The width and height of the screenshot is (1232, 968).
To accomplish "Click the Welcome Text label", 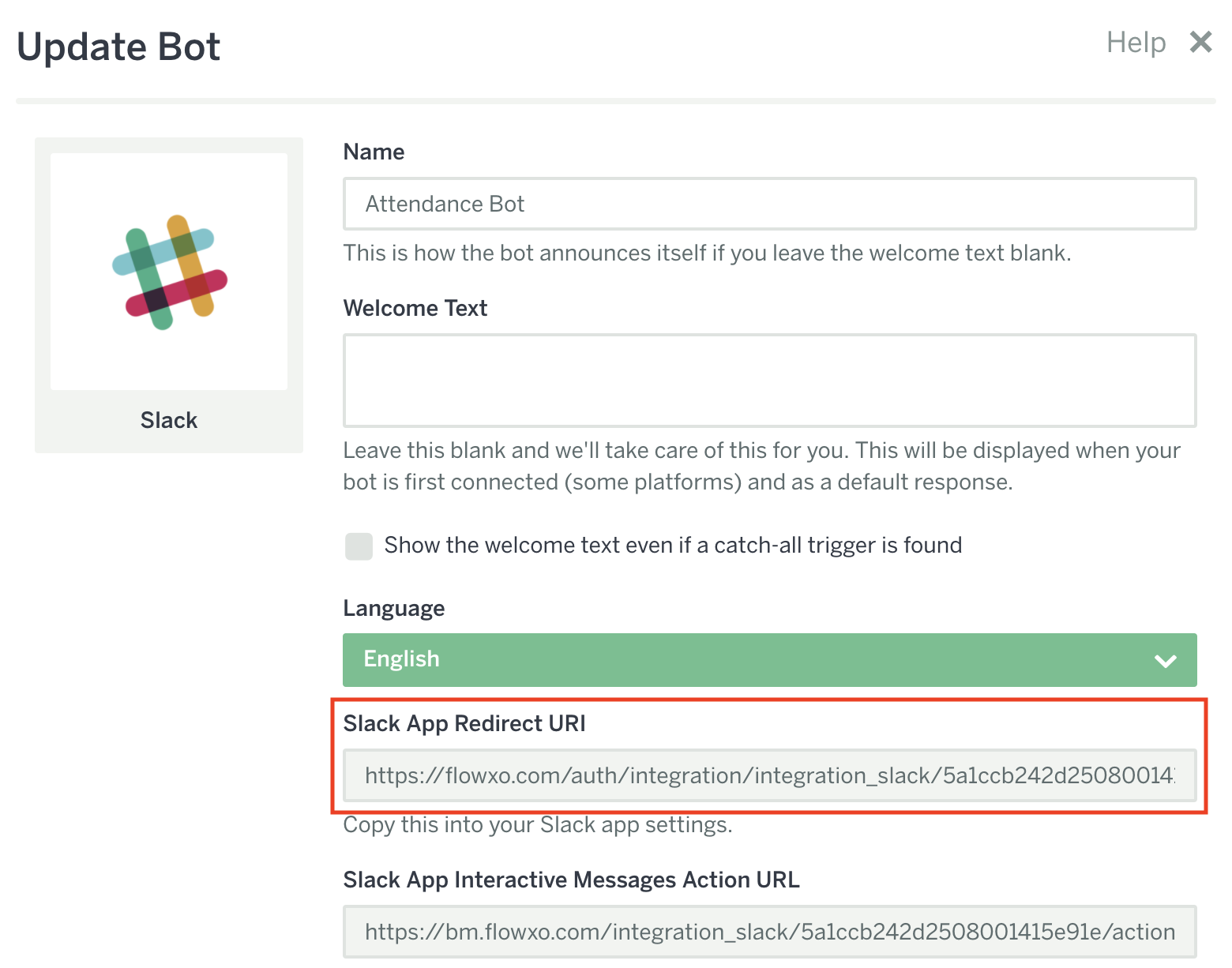I will pyautogui.click(x=415, y=308).
